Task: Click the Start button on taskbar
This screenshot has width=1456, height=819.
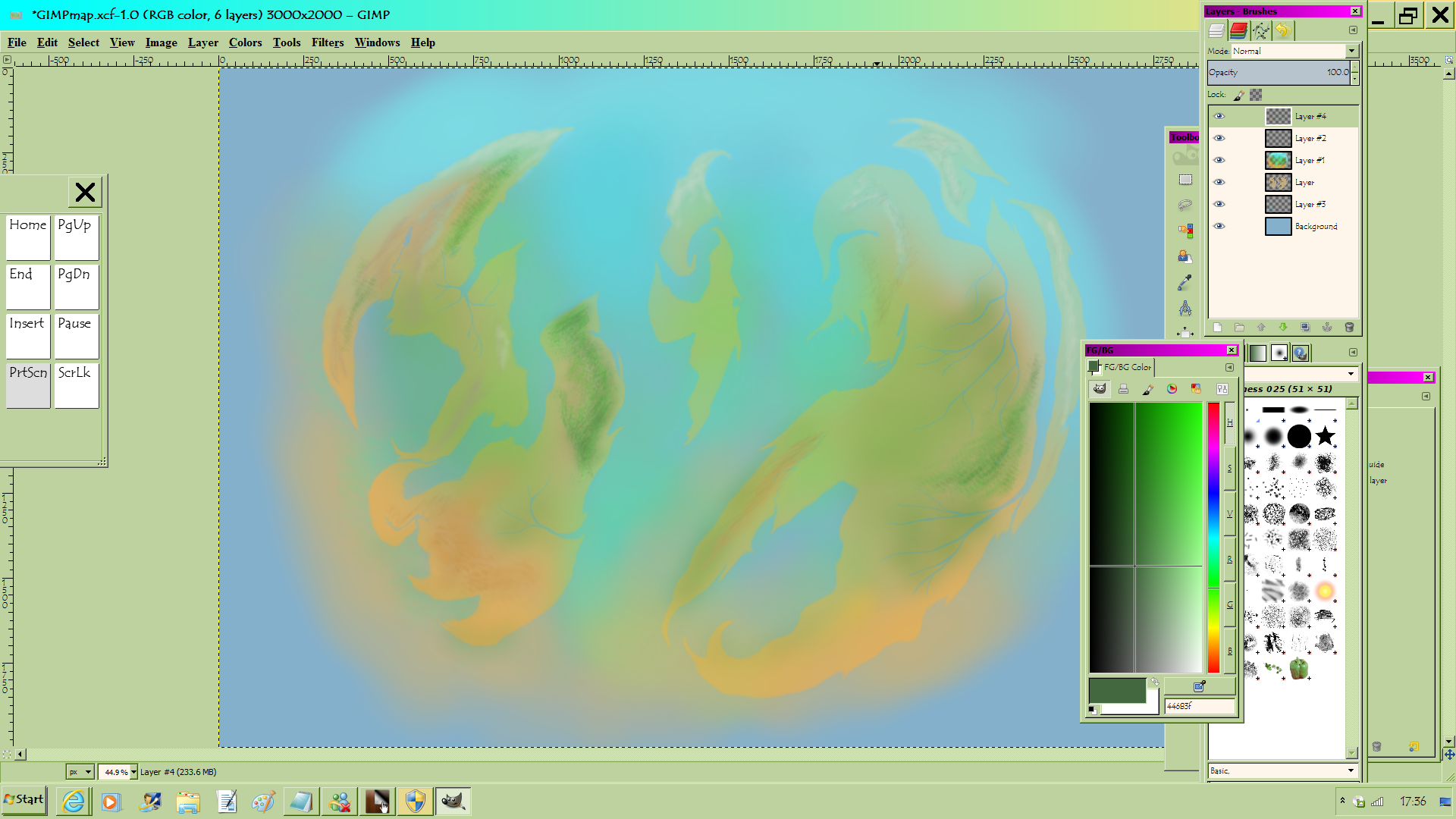Action: 24,800
